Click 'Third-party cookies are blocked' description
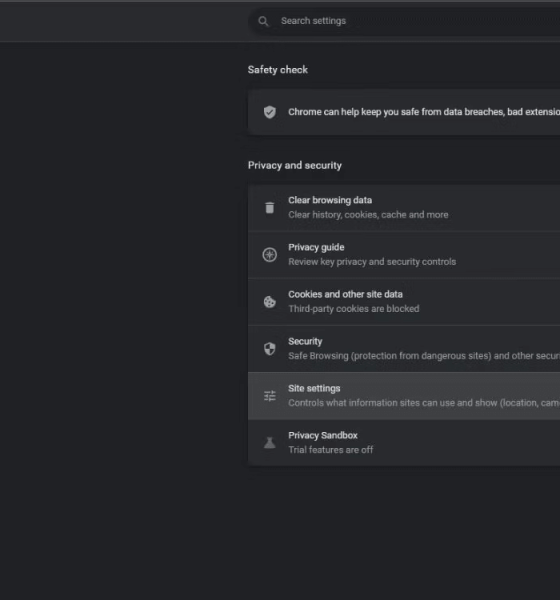 354,309
